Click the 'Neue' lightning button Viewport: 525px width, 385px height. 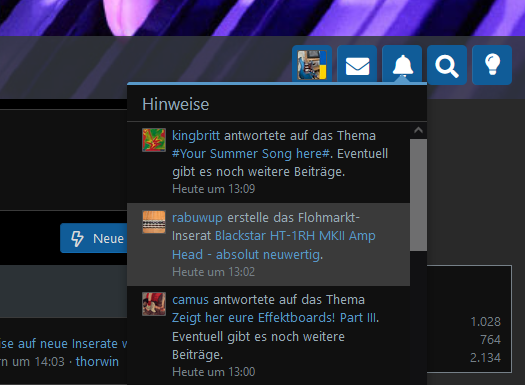tap(94, 238)
